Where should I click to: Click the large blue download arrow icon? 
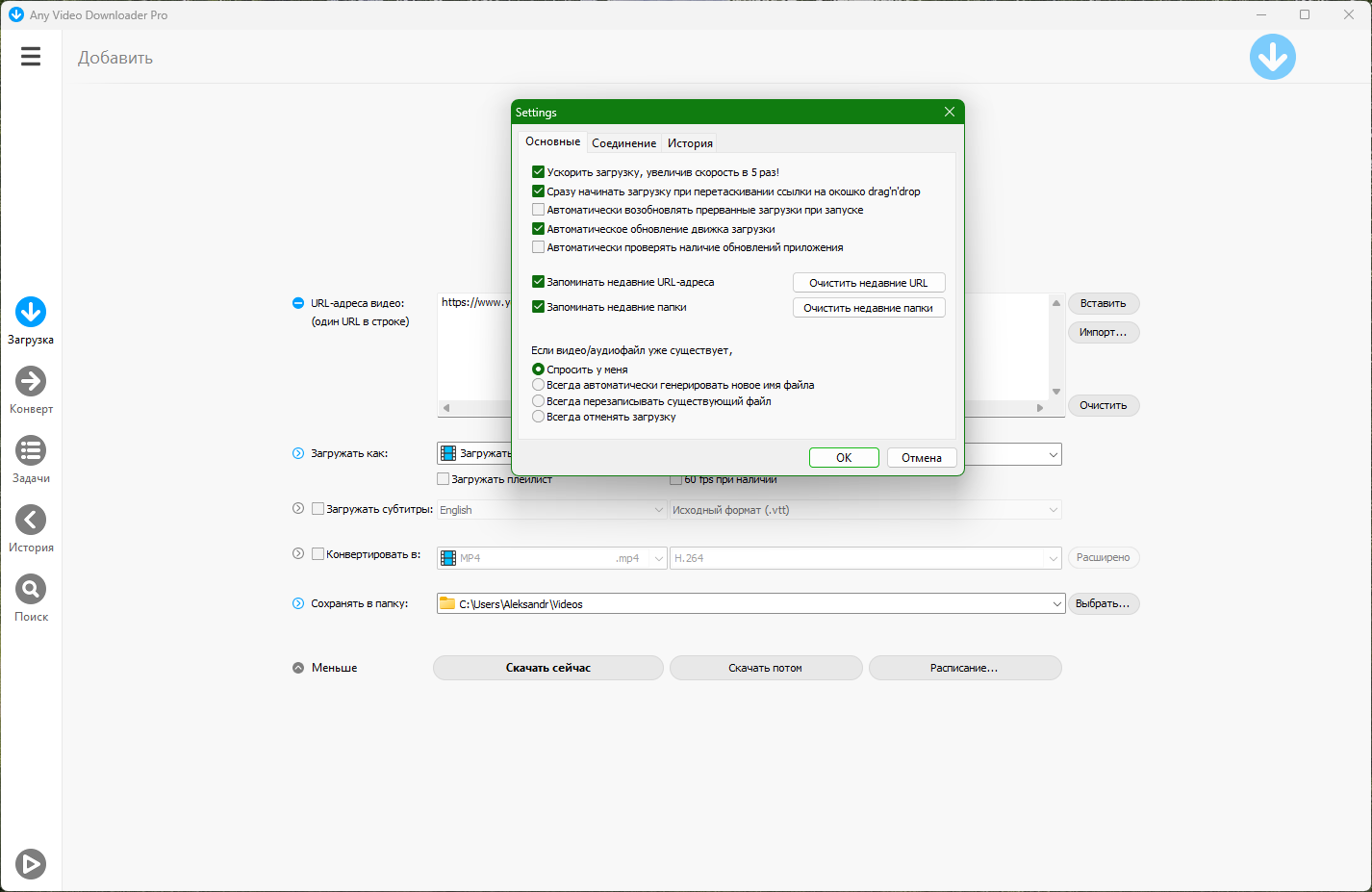pos(1272,58)
